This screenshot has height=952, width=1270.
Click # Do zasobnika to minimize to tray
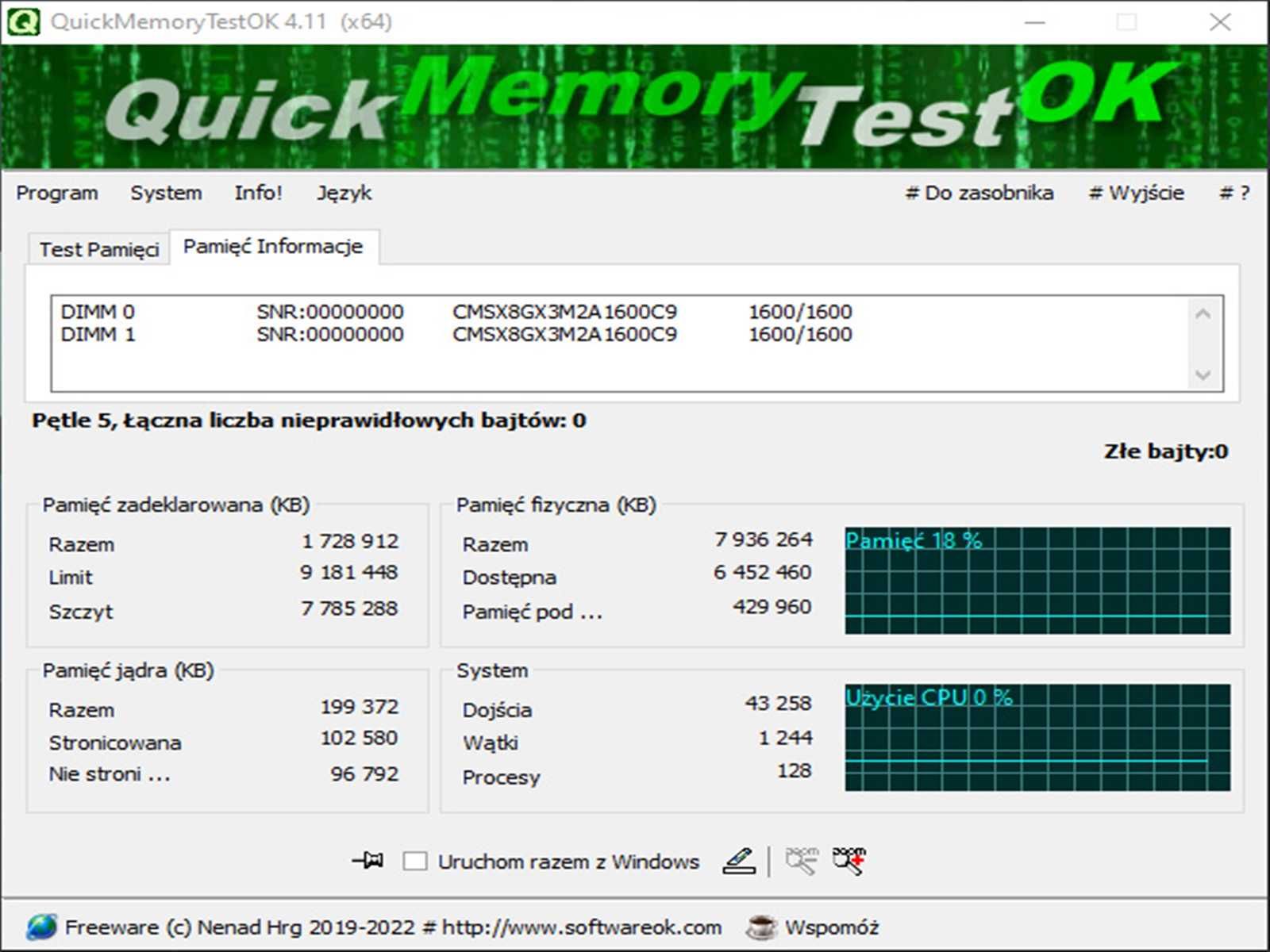[x=979, y=193]
